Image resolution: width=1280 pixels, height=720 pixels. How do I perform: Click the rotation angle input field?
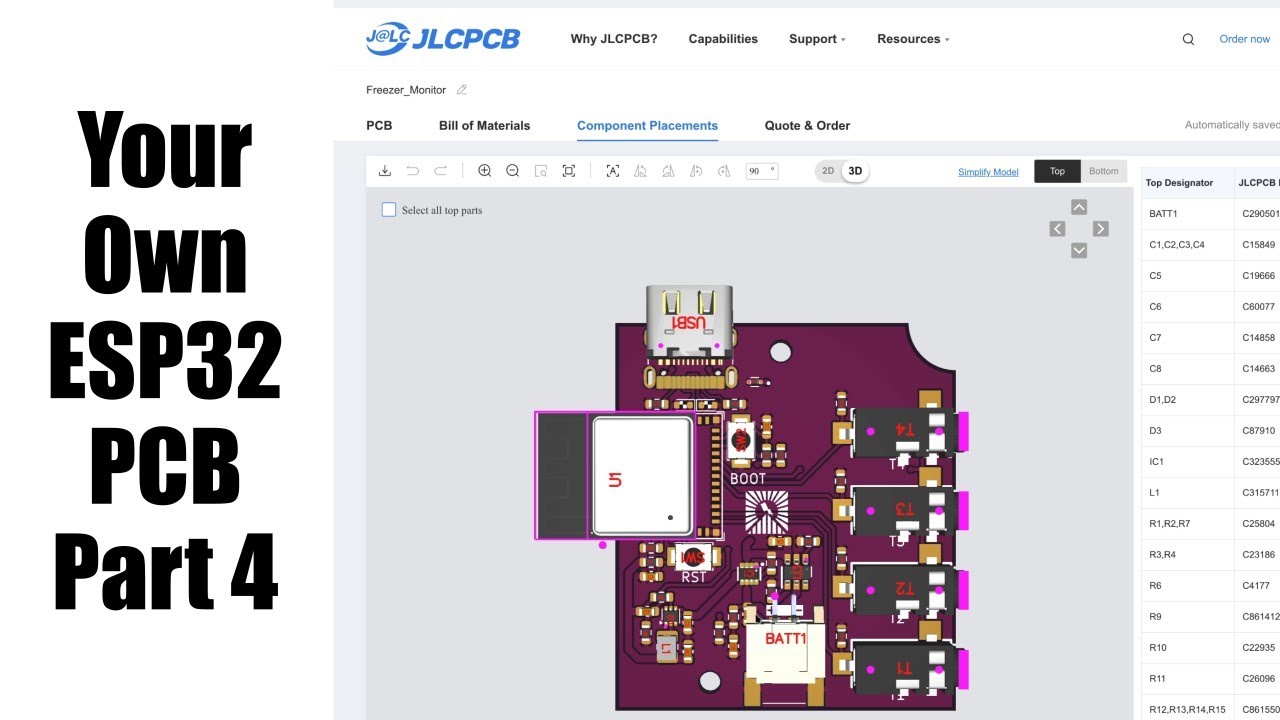[762, 171]
